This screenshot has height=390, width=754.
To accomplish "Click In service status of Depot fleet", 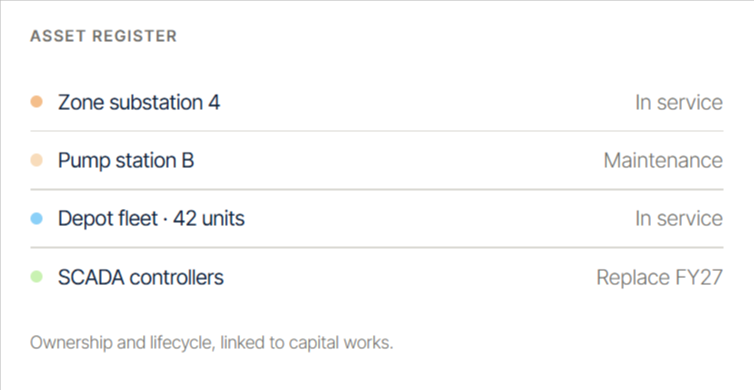I will [679, 219].
